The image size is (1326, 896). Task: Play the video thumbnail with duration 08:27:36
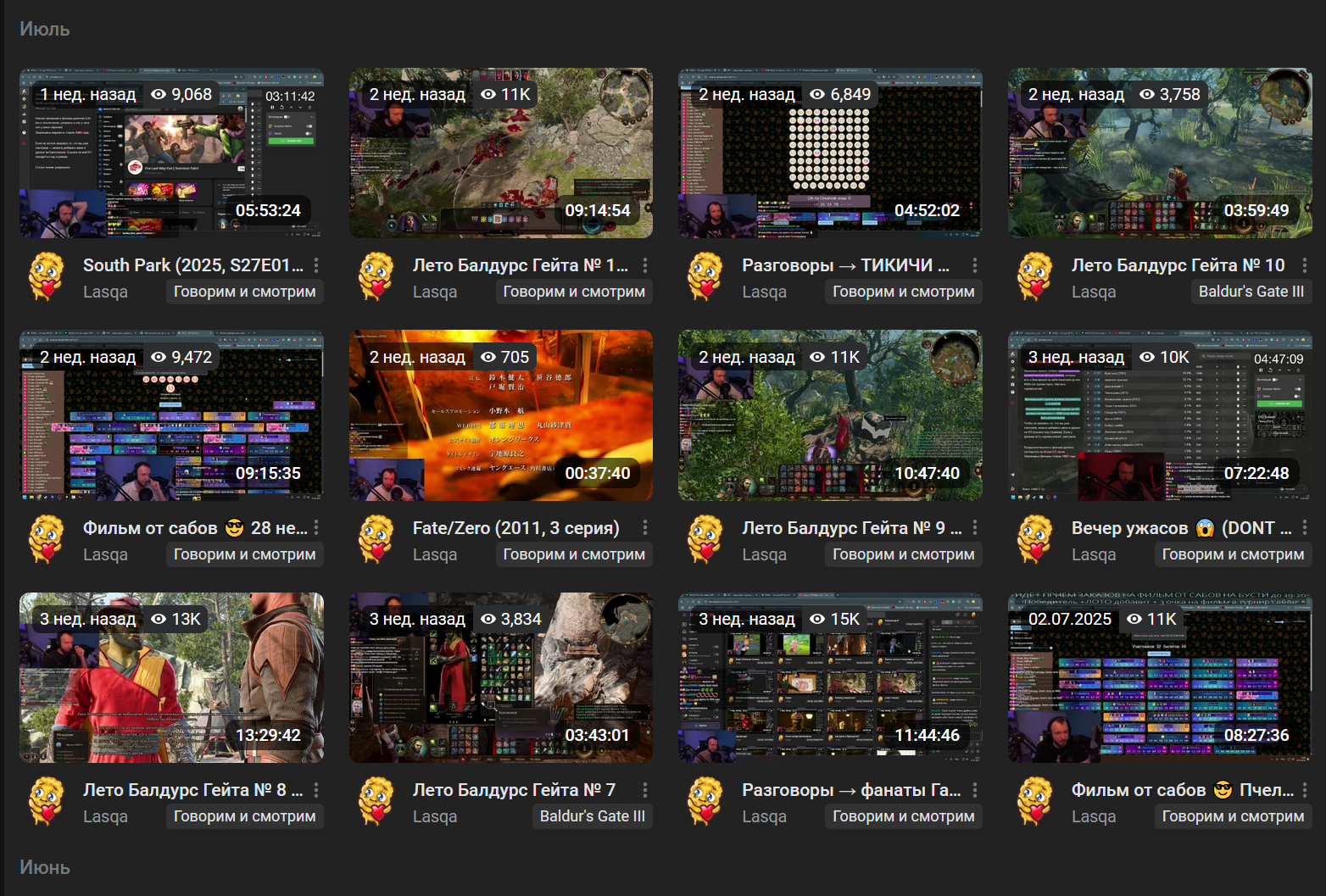tap(1160, 677)
